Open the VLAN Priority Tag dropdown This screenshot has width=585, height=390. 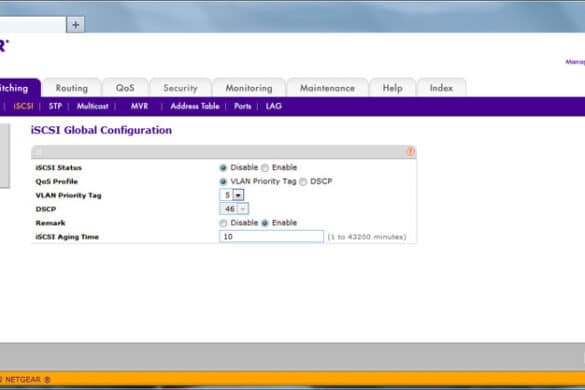(x=232, y=195)
